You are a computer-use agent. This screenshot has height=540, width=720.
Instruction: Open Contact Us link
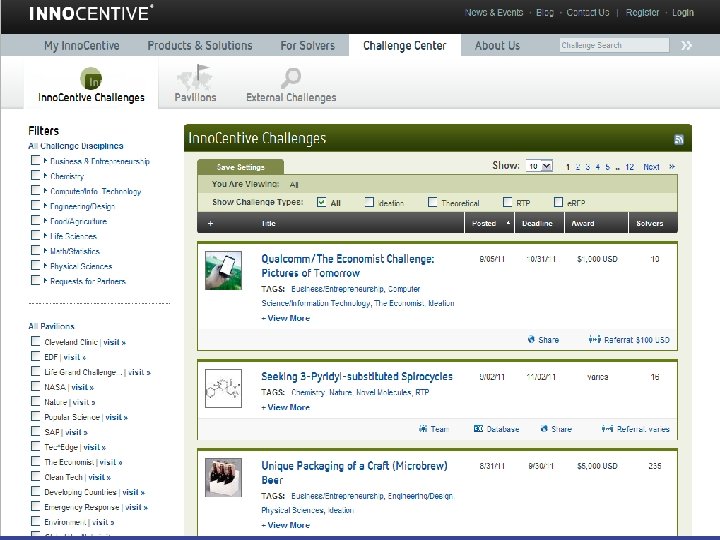click(x=588, y=13)
